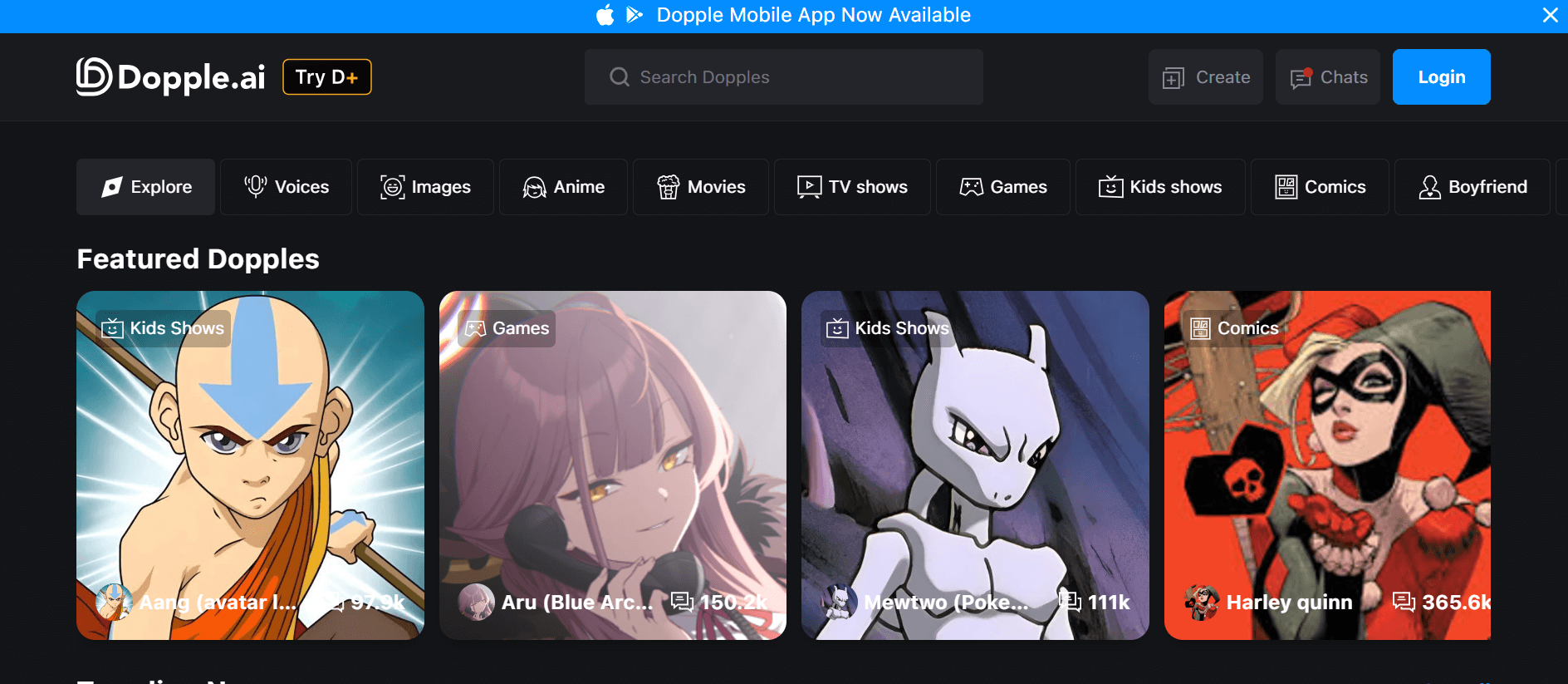Click the Games controller icon

tap(972, 187)
